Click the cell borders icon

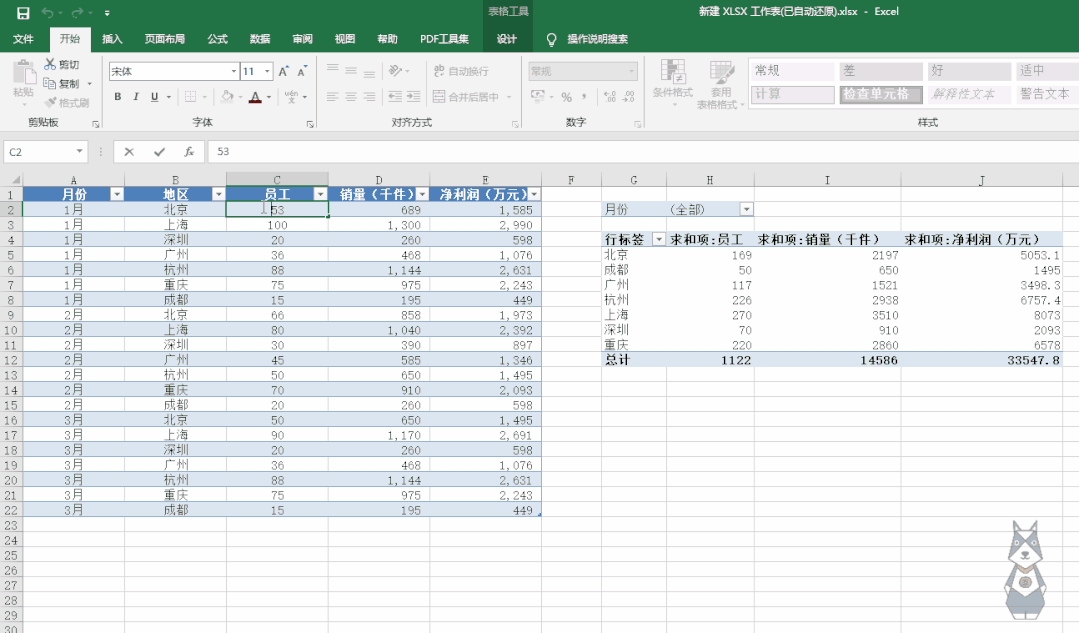point(191,97)
